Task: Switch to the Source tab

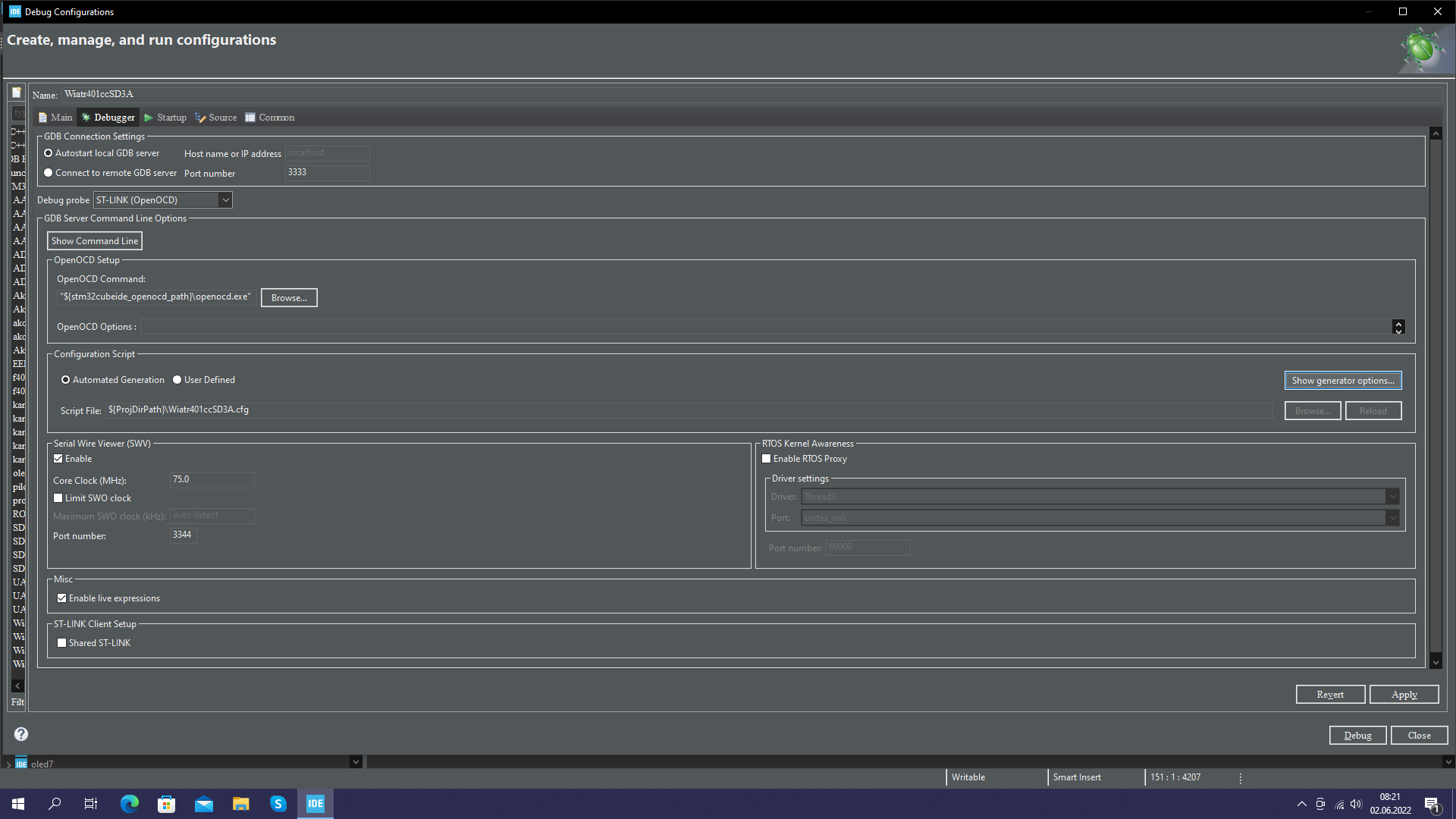Action: [216, 118]
